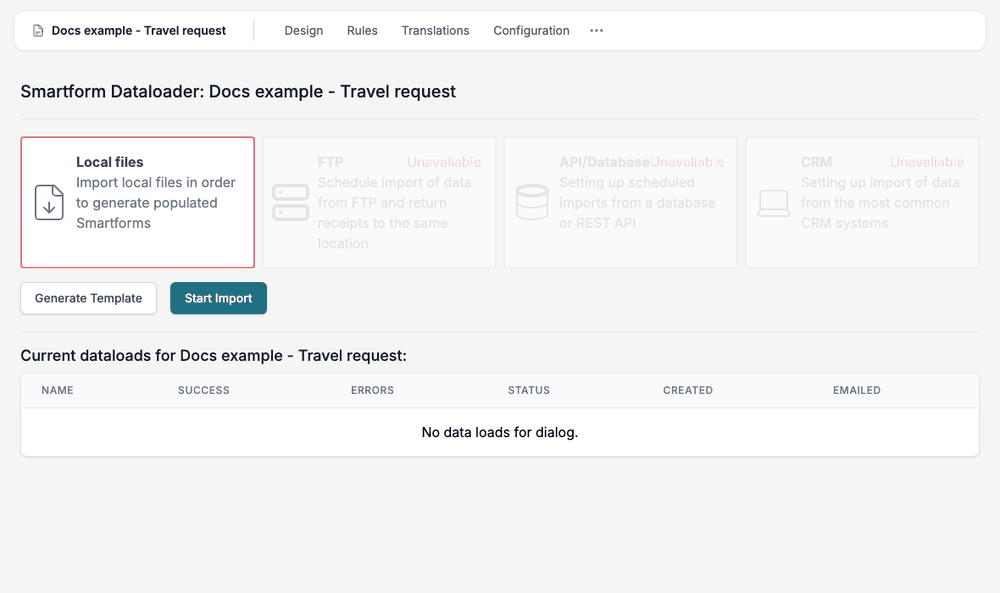Click the 'Smartform Dataloader' page heading
The image size is (1000, 593).
pyautogui.click(x=238, y=91)
